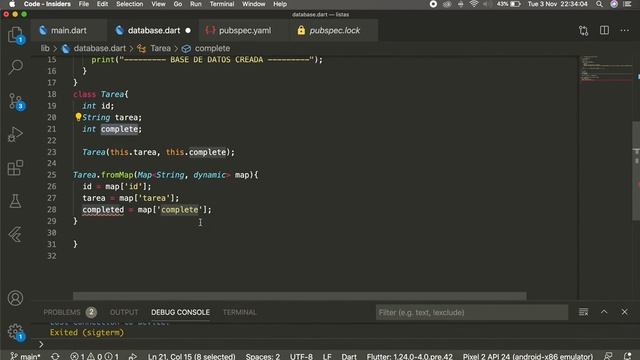Click the debug console filter field
The height and width of the screenshot is (360, 640).
pyautogui.click(x=472, y=312)
